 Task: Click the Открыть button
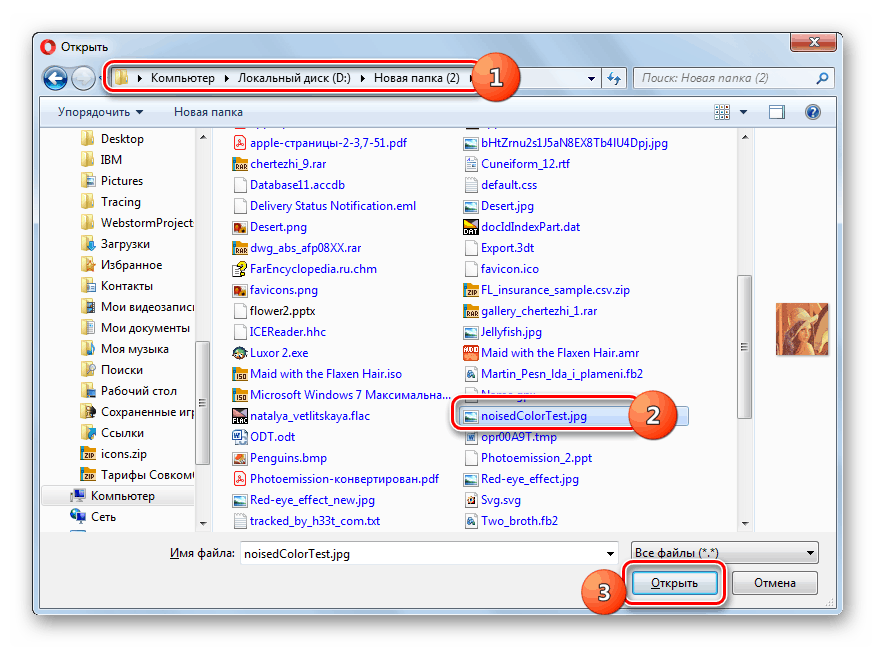click(x=674, y=583)
